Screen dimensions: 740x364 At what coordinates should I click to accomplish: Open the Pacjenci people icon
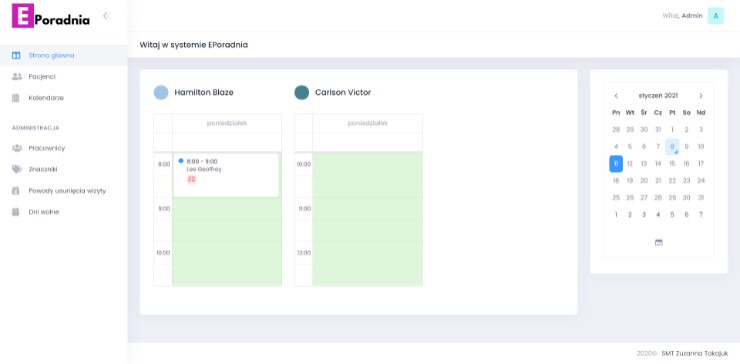click(x=17, y=76)
